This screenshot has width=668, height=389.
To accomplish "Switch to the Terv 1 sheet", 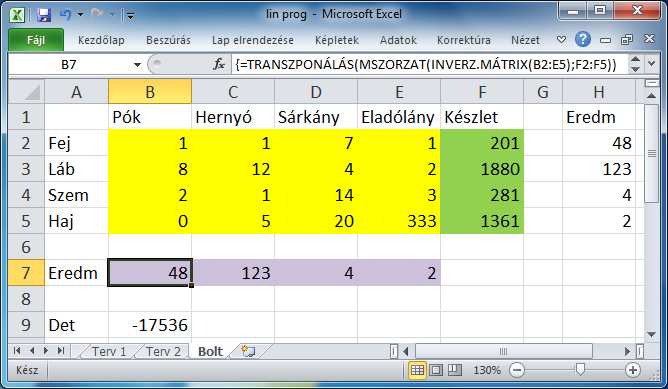I will click(x=109, y=352).
